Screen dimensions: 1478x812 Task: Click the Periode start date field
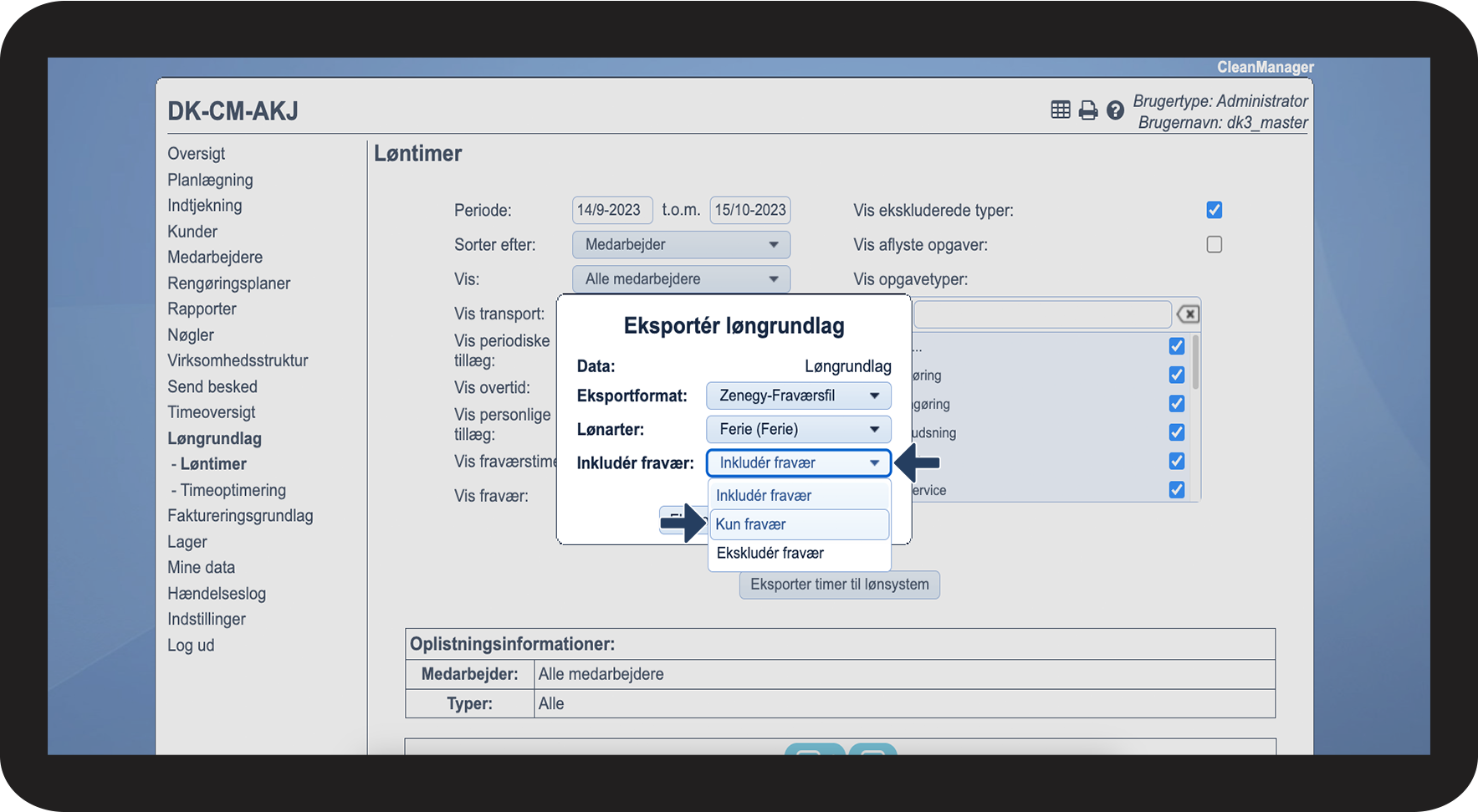click(612, 210)
